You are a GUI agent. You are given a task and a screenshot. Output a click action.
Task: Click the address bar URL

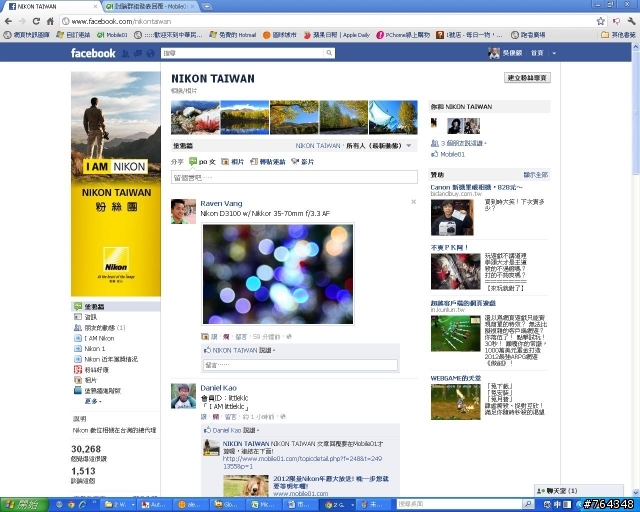(x=121, y=21)
